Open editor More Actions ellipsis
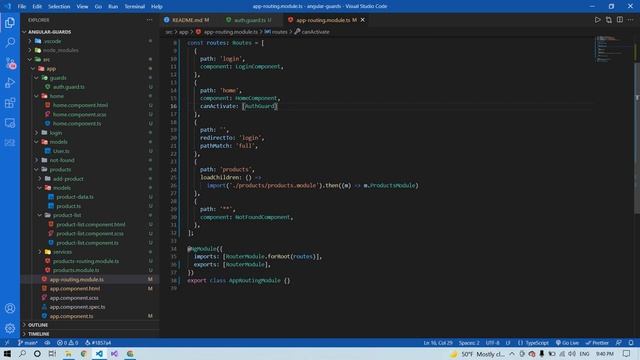 pyautogui.click(x=631, y=20)
